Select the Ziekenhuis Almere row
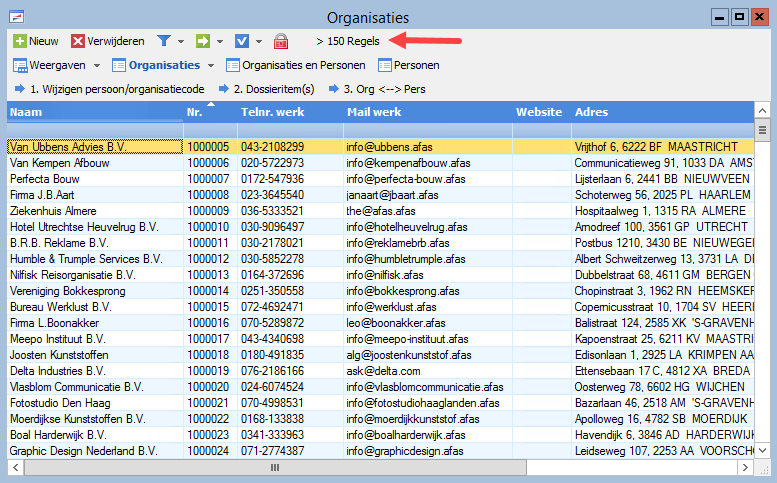 tap(381, 211)
